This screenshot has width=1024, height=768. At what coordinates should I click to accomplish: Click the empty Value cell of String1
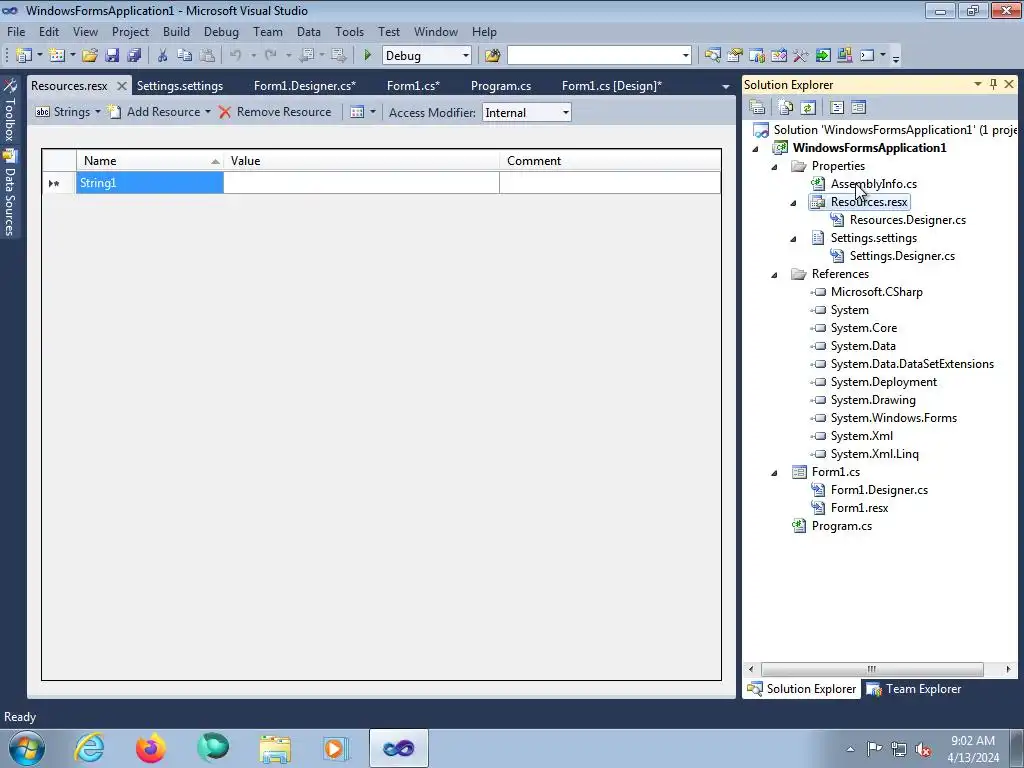click(361, 183)
